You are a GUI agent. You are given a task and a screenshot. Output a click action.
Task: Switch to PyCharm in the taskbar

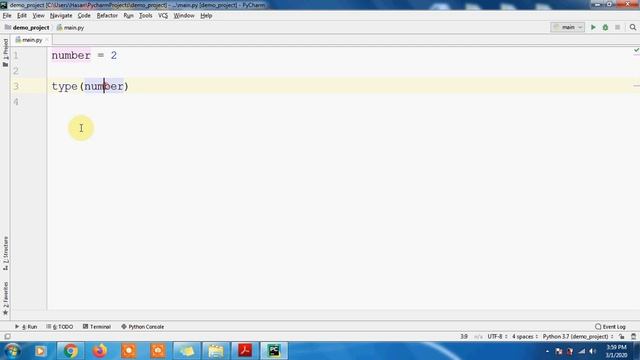pyautogui.click(x=274, y=351)
